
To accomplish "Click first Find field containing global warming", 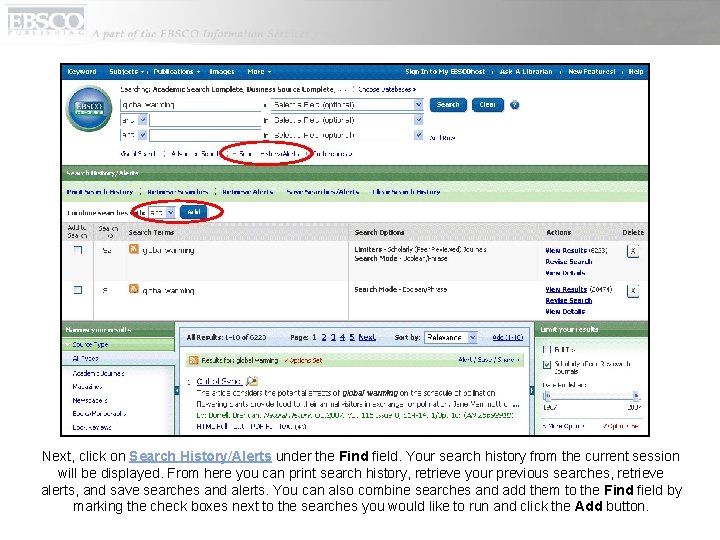I will pyautogui.click(x=191, y=105).
